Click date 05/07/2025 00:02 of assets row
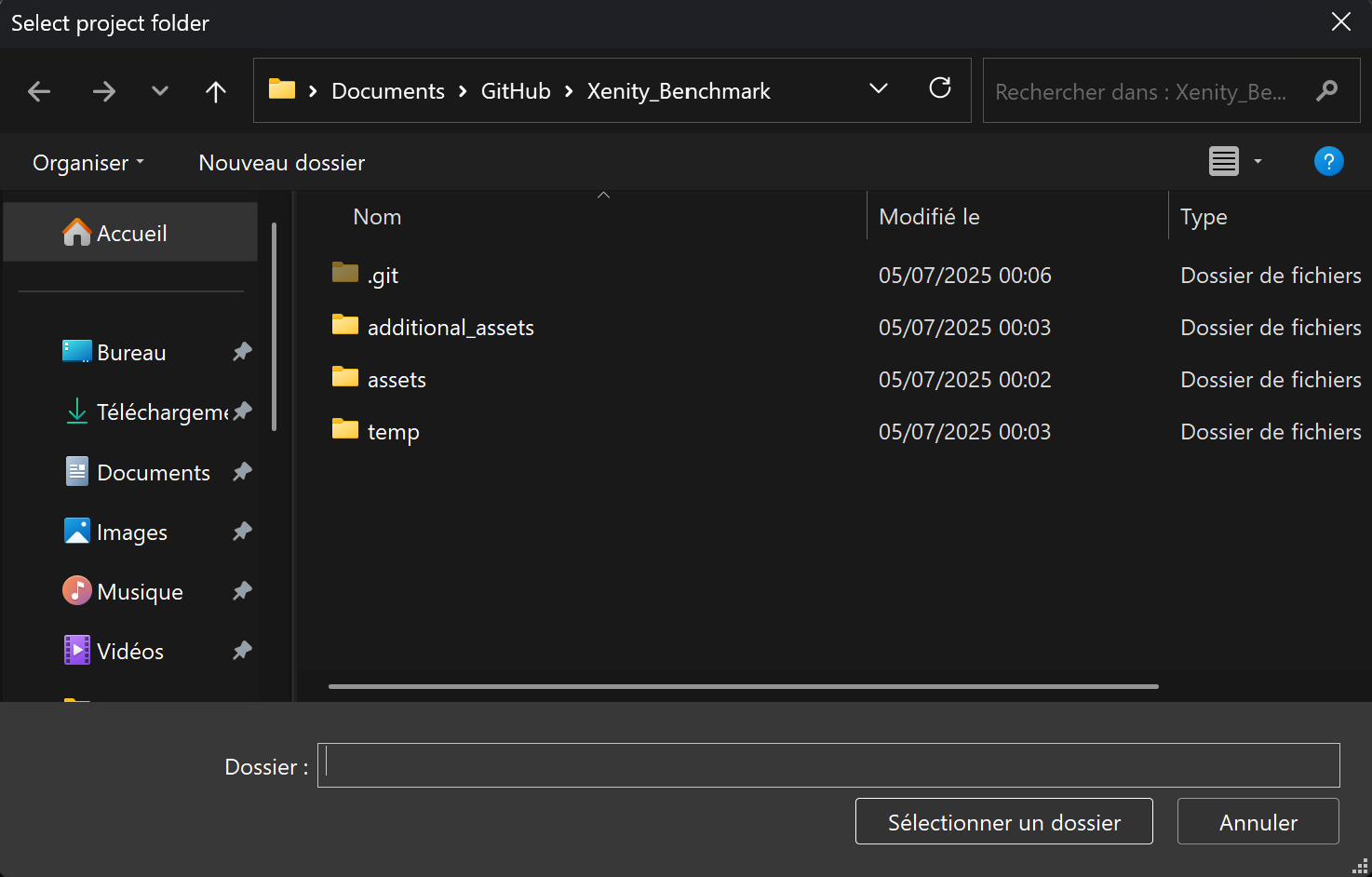This screenshot has width=1372, height=877. [965, 380]
